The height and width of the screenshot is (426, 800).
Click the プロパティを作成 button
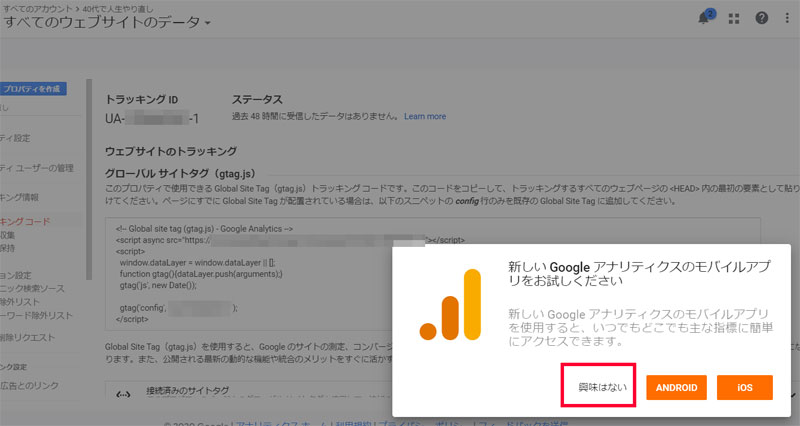point(32,88)
